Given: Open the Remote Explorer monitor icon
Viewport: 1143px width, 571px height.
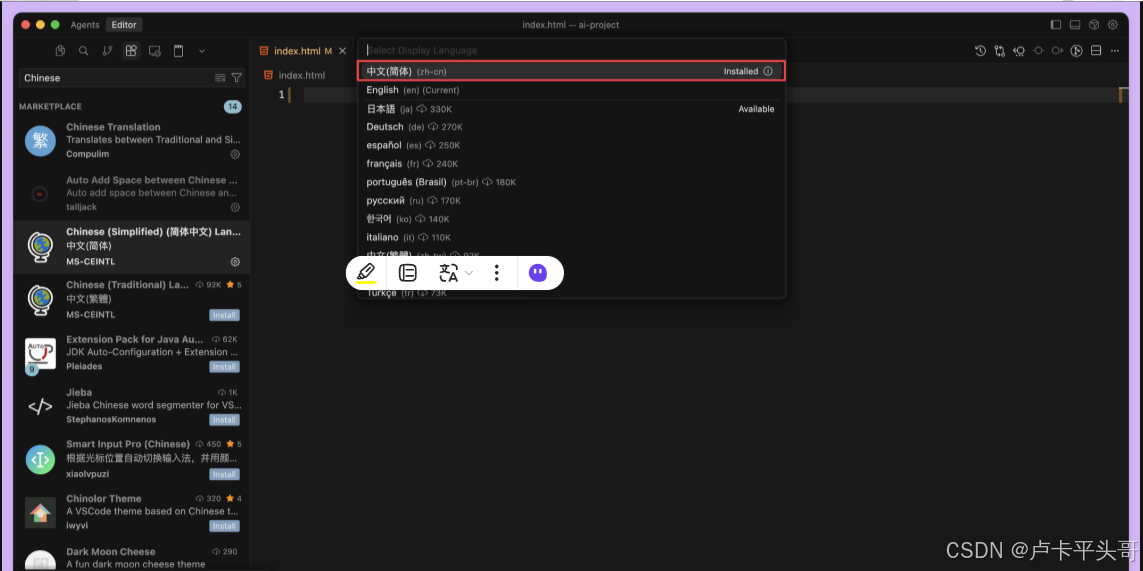Looking at the screenshot, I should pos(155,51).
